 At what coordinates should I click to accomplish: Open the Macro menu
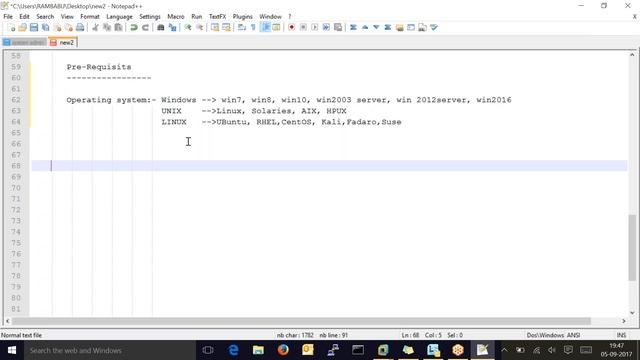(x=176, y=17)
